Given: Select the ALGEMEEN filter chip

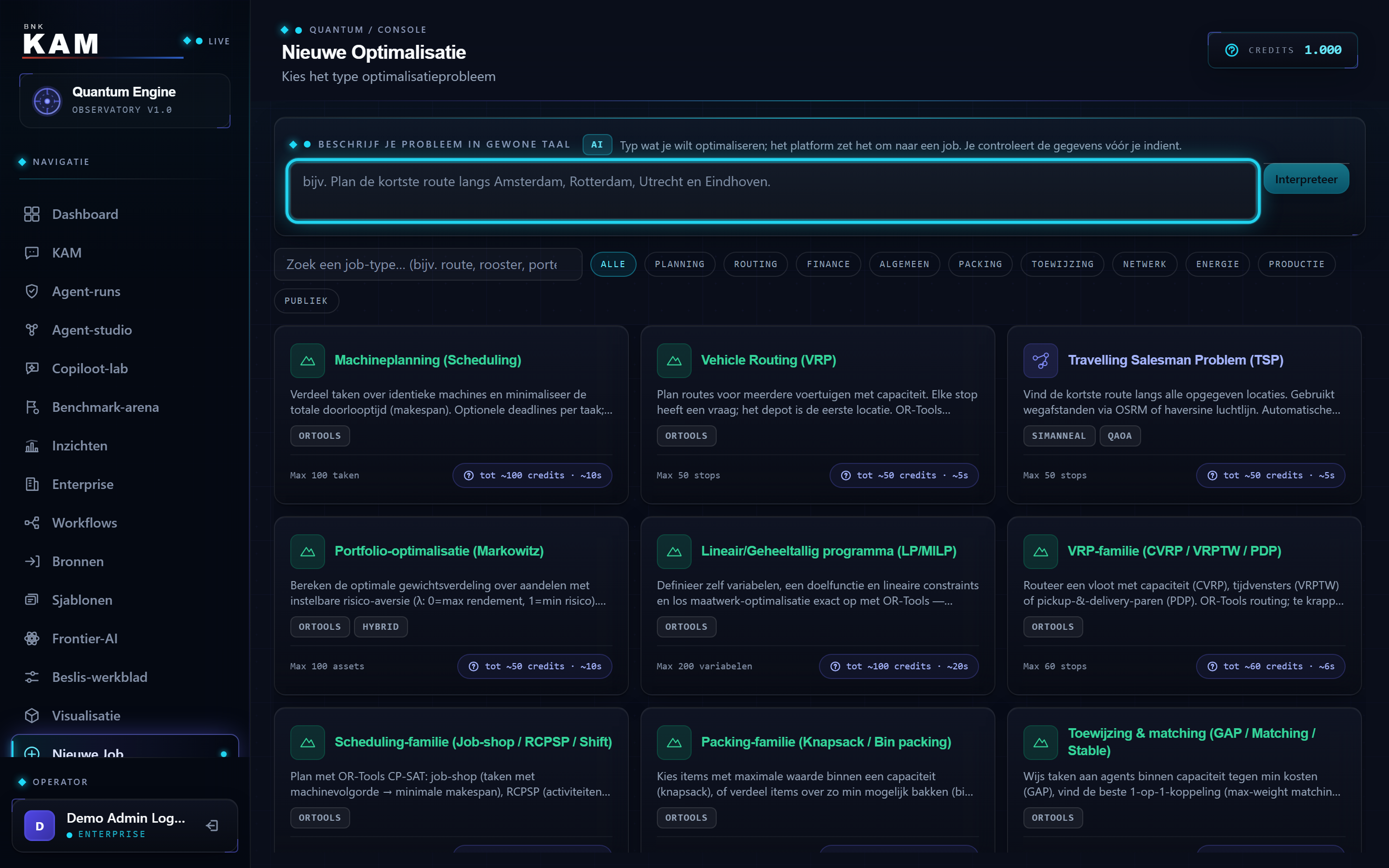Looking at the screenshot, I should coord(904,264).
